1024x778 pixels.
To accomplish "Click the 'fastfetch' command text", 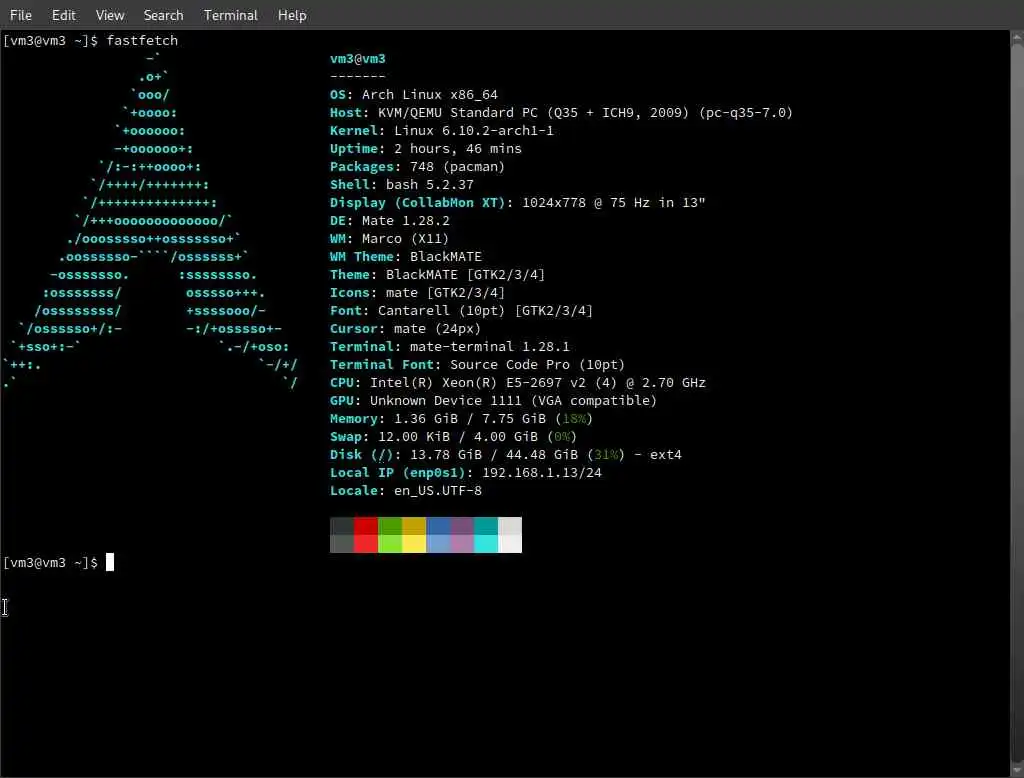I will [142, 41].
